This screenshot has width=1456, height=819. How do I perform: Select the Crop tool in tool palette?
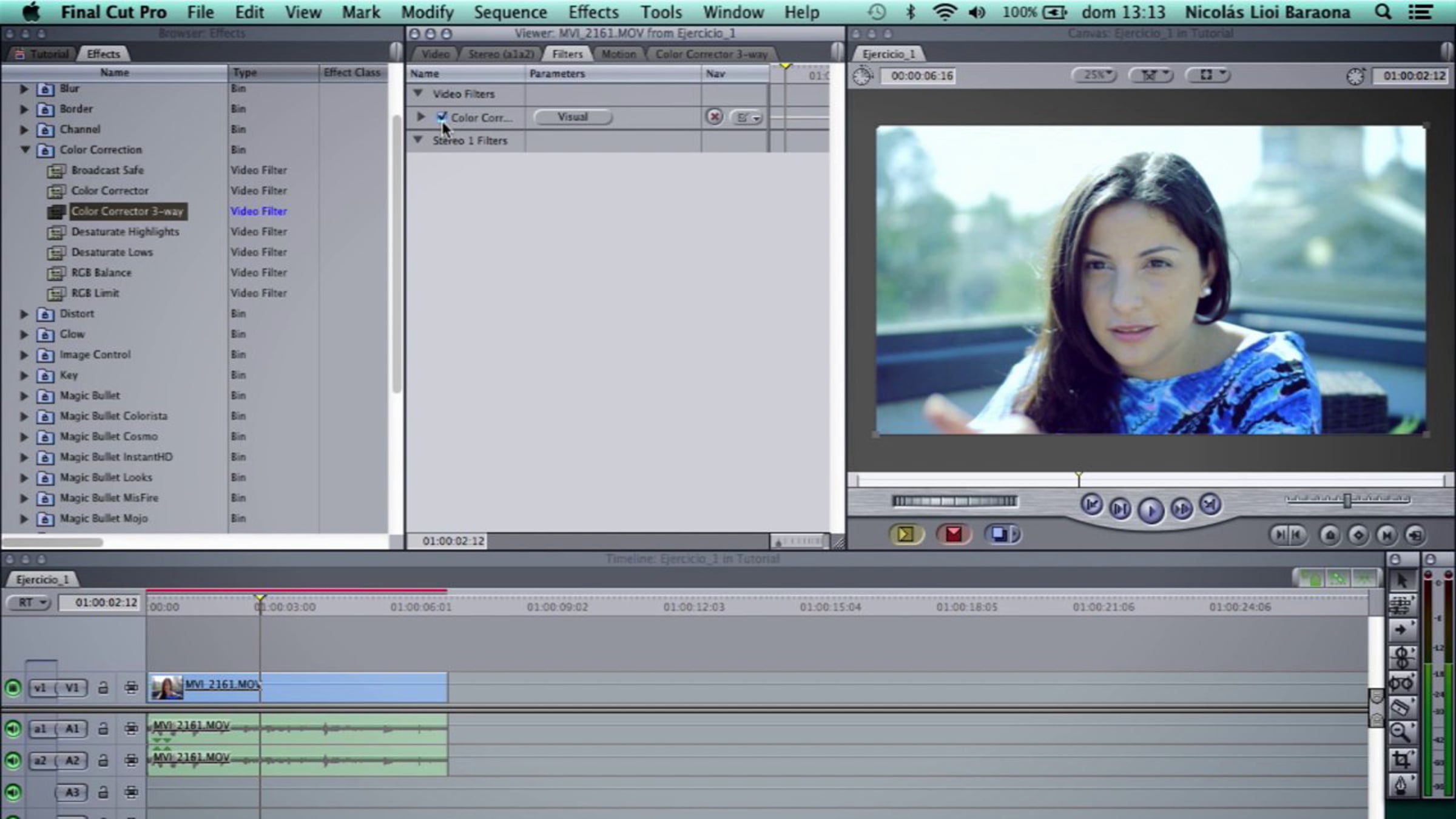pyautogui.click(x=1401, y=759)
